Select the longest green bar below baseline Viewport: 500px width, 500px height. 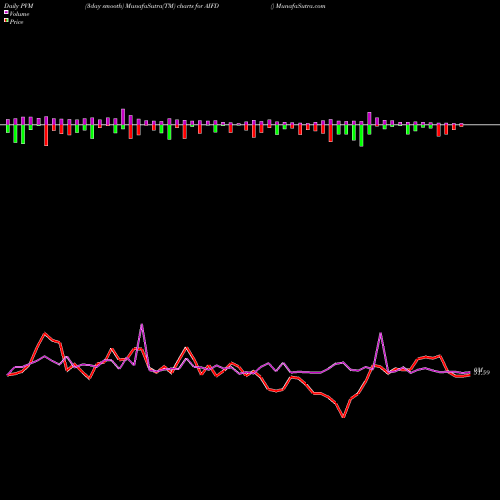pos(361,136)
